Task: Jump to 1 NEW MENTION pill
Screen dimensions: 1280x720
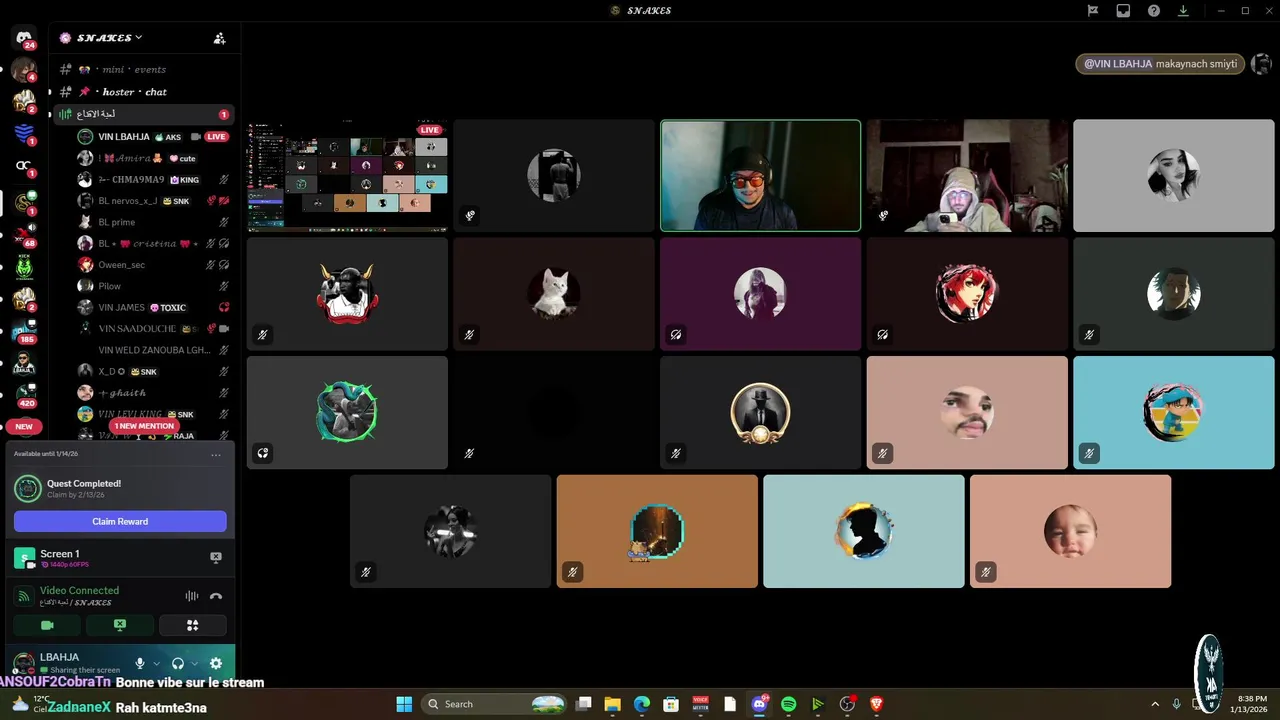Action: [144, 426]
